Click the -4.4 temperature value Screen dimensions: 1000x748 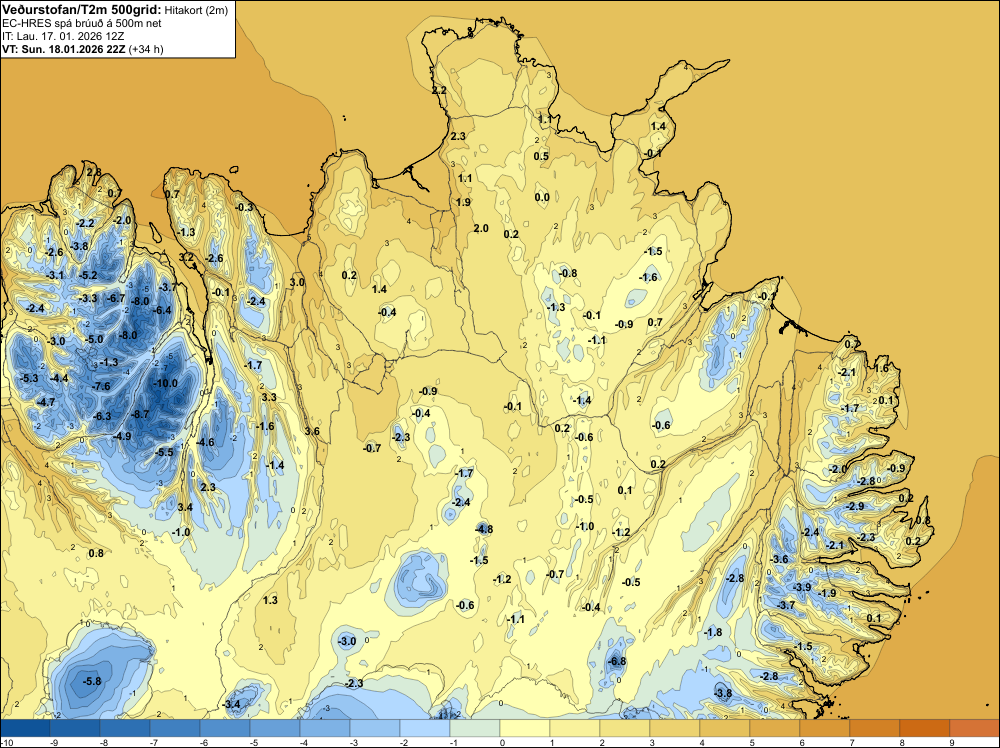(x=59, y=378)
